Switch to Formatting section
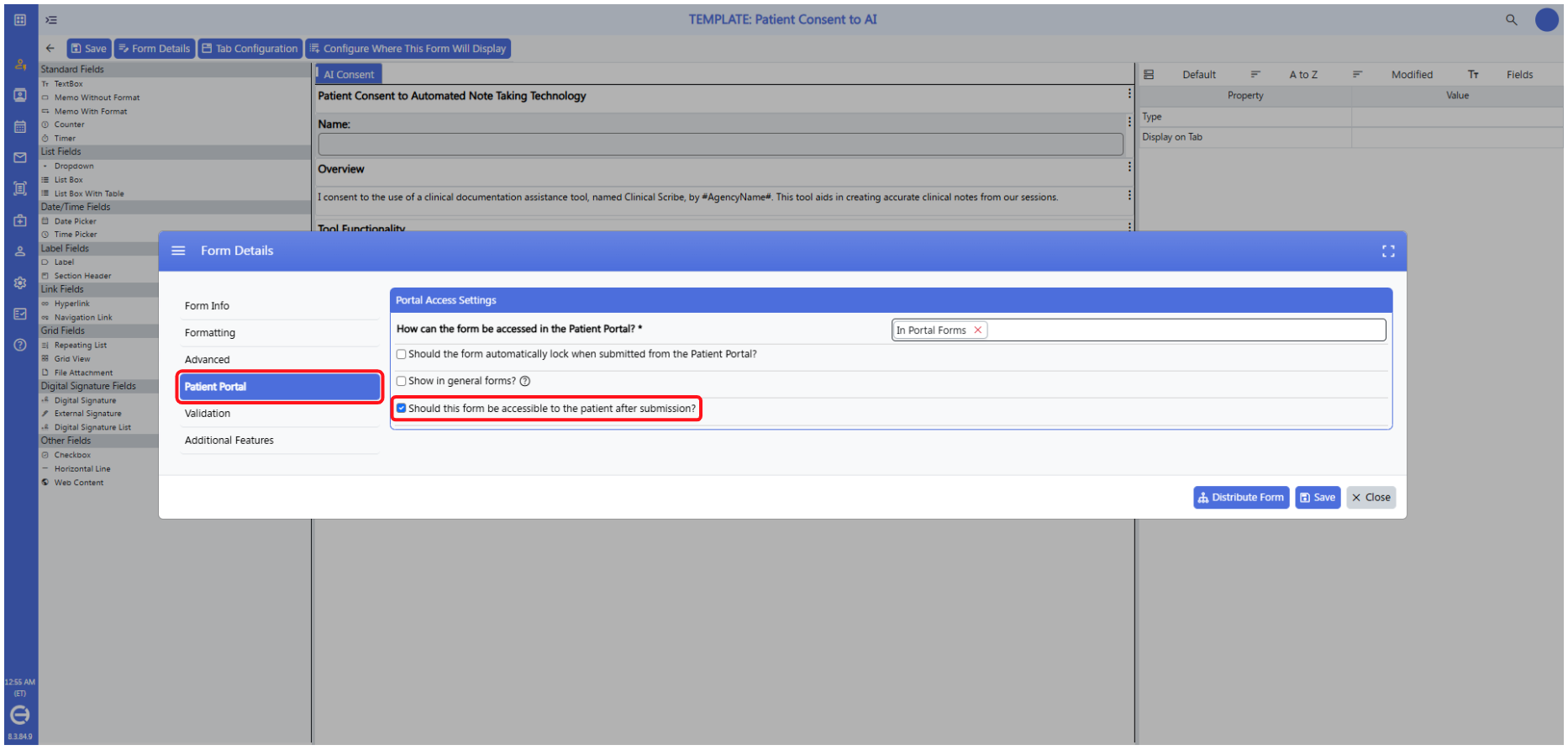Image resolution: width=1568 pixels, height=750 pixels. (x=280, y=333)
